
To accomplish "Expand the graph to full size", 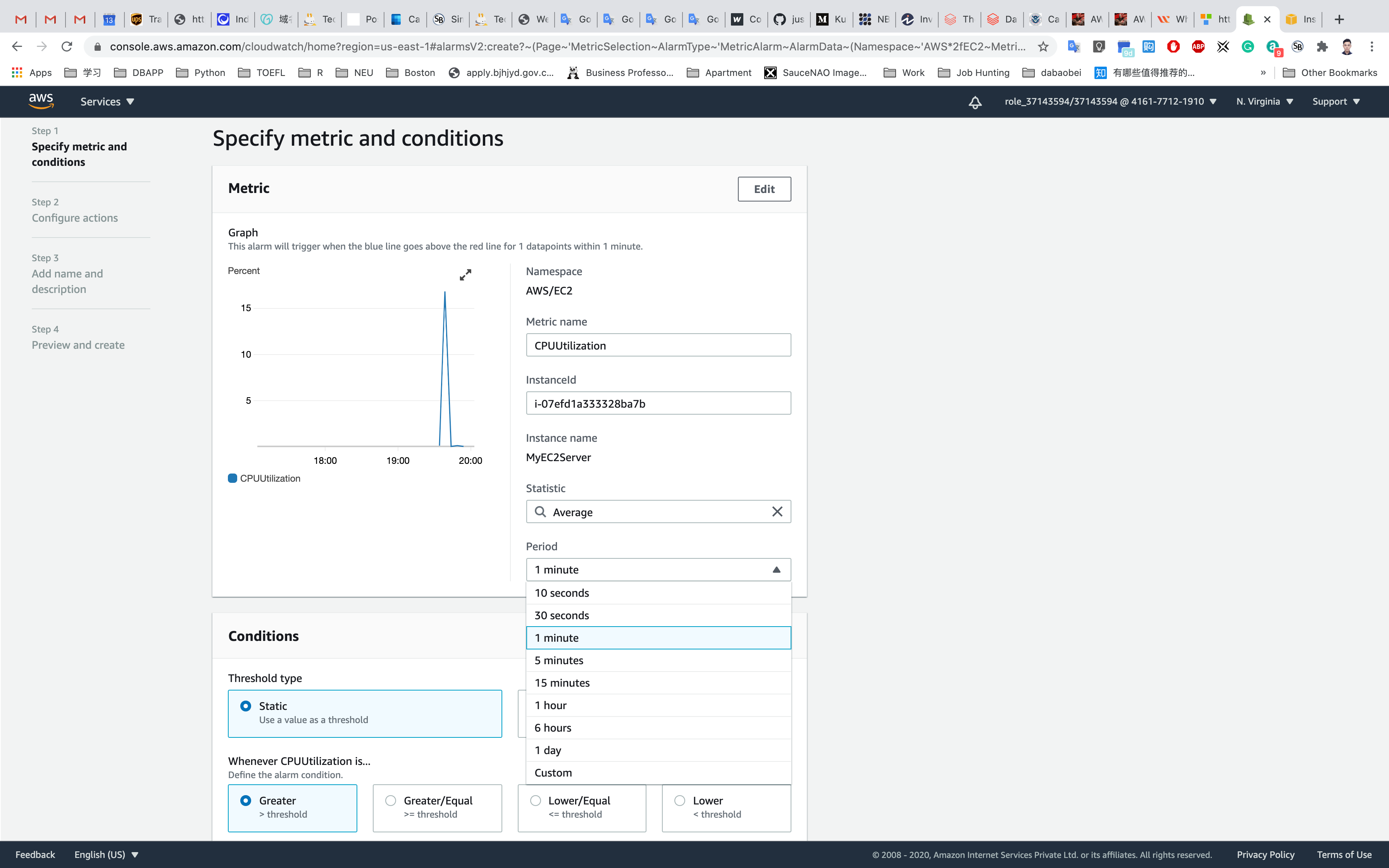I will click(x=465, y=275).
